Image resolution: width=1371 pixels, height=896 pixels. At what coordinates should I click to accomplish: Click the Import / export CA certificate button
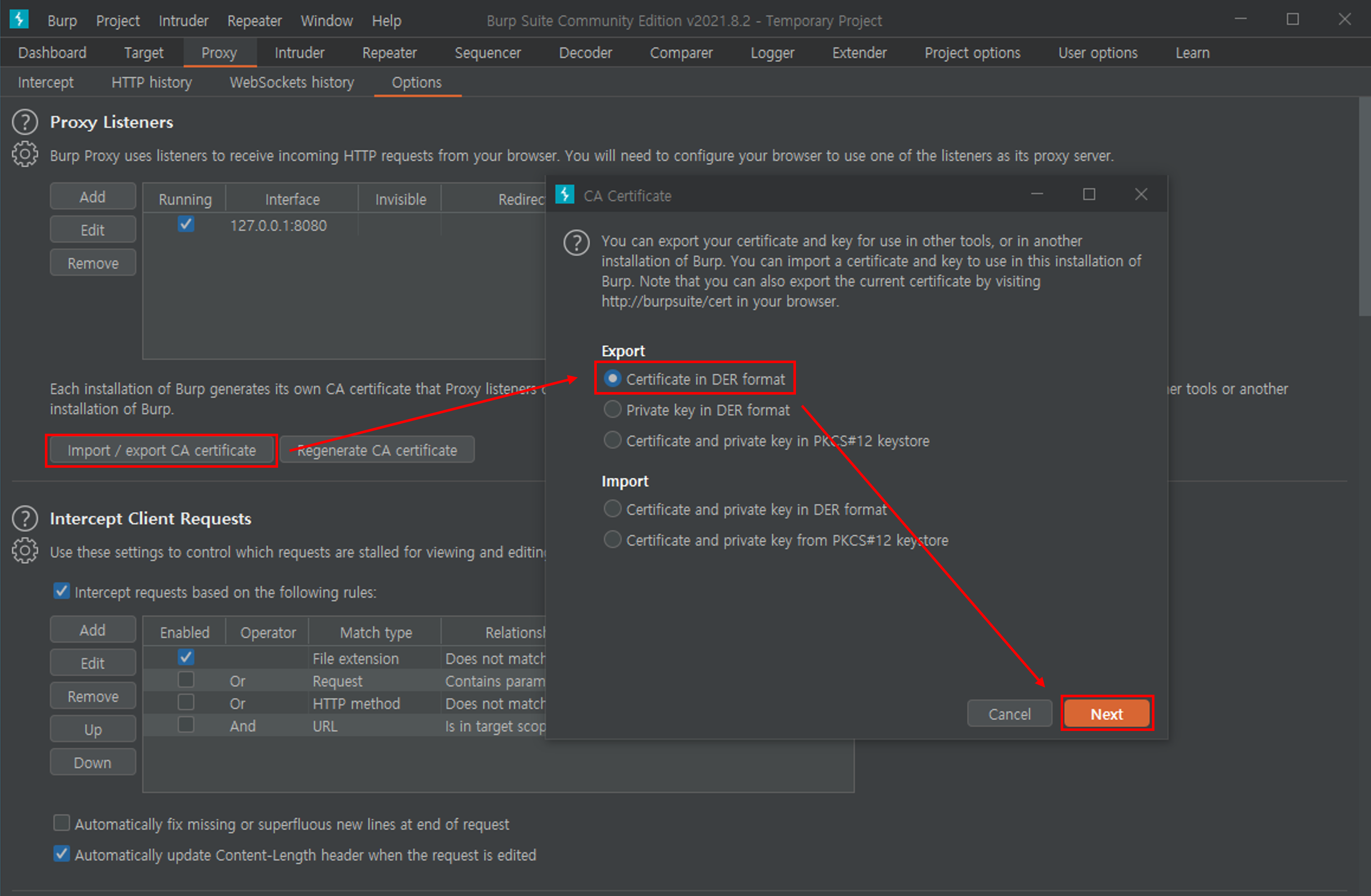pos(161,450)
